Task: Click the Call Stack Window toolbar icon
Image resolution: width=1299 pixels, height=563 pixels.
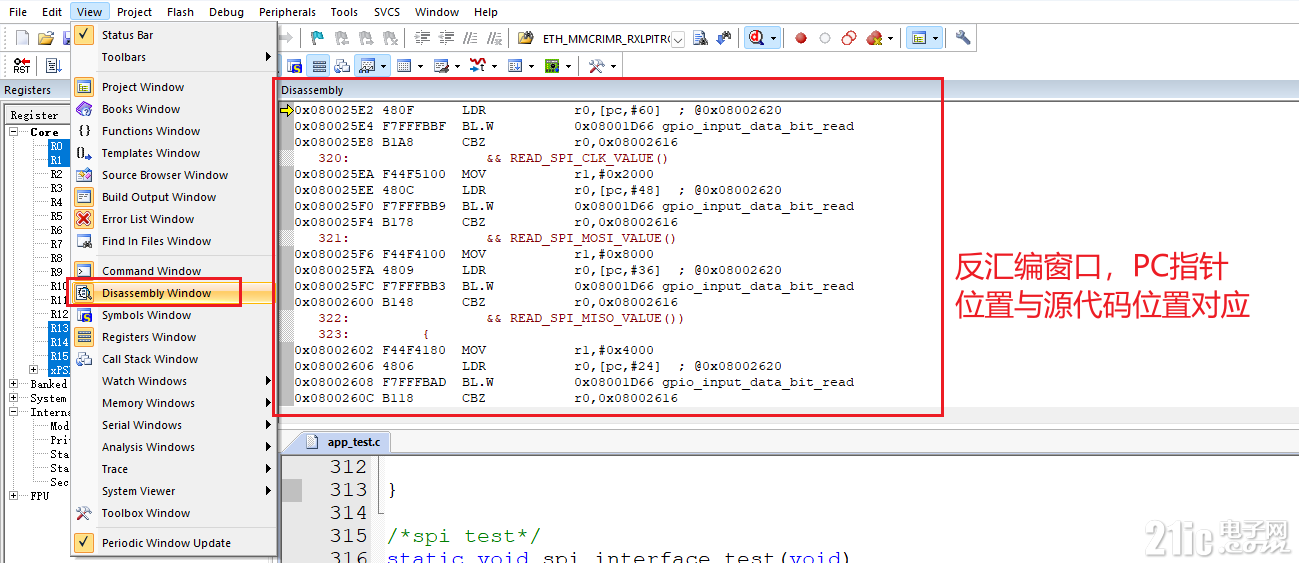Action: point(342,66)
